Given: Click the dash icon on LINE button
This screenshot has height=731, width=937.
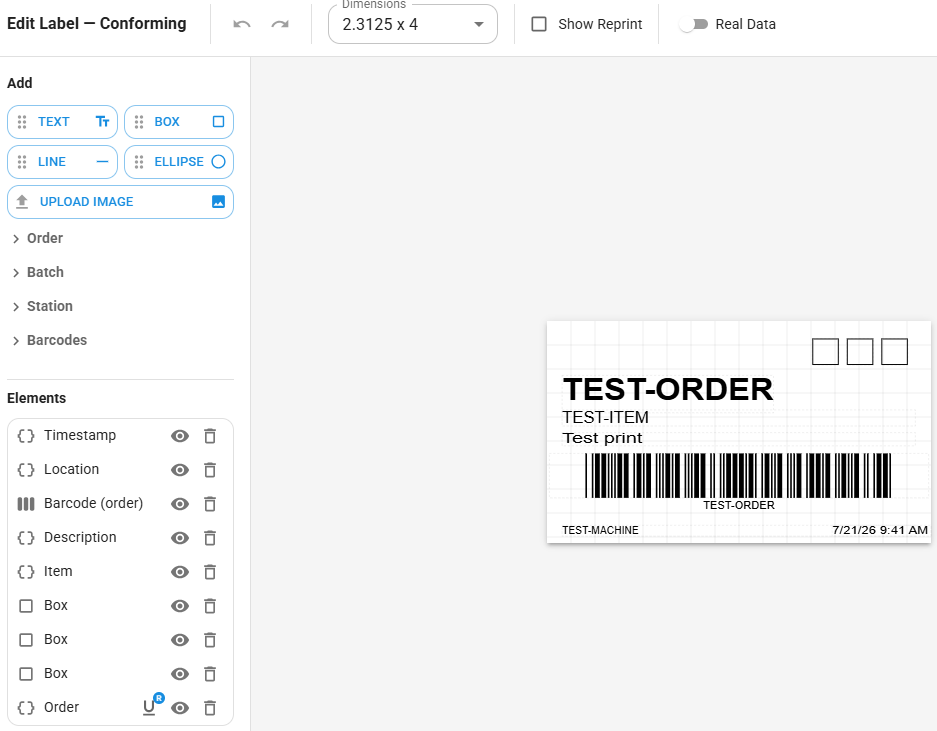Looking at the screenshot, I should (x=102, y=162).
